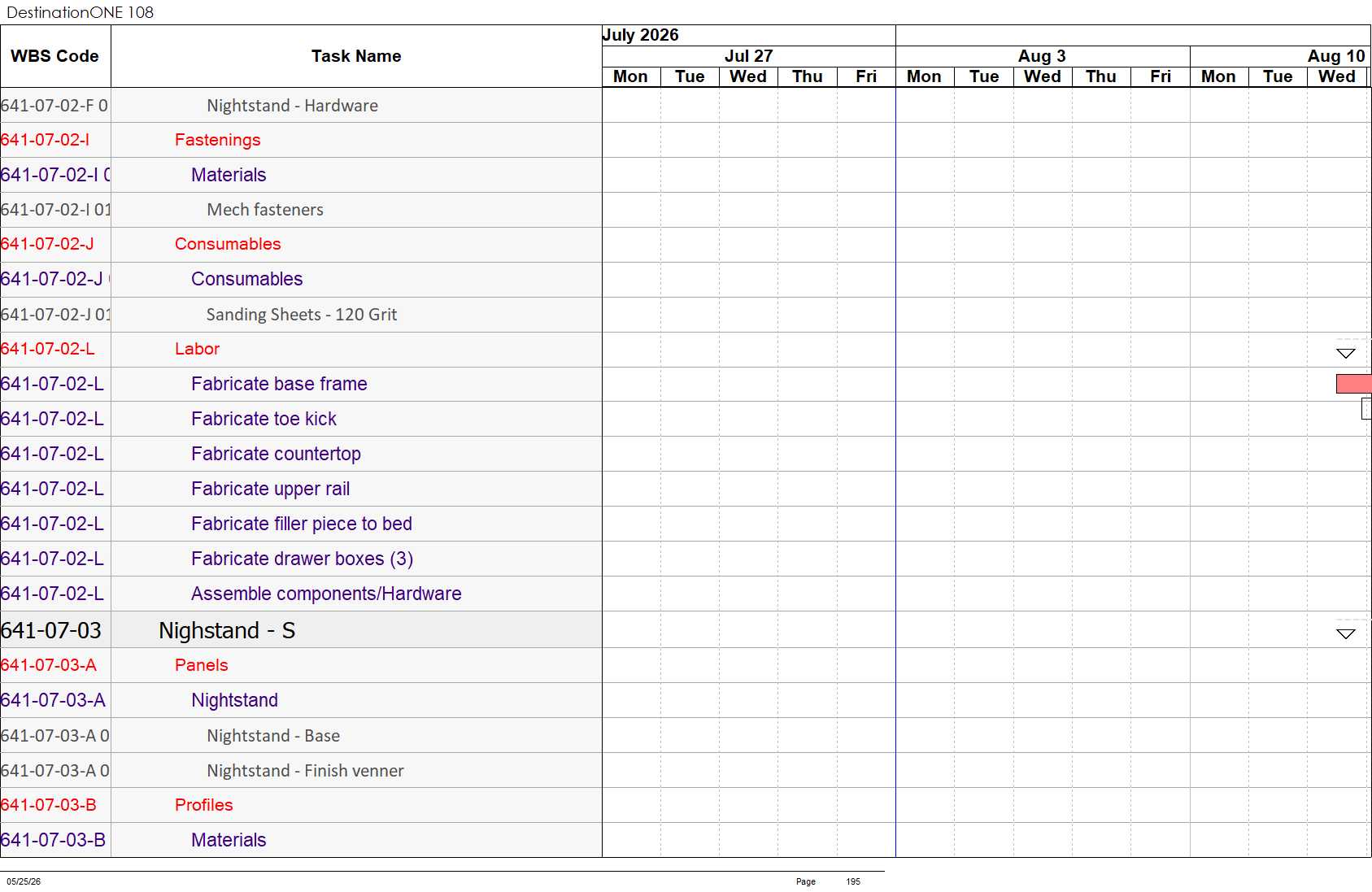
Task: Click WBS code 641-07-02-J in red
Action: pyautogui.click(x=47, y=244)
